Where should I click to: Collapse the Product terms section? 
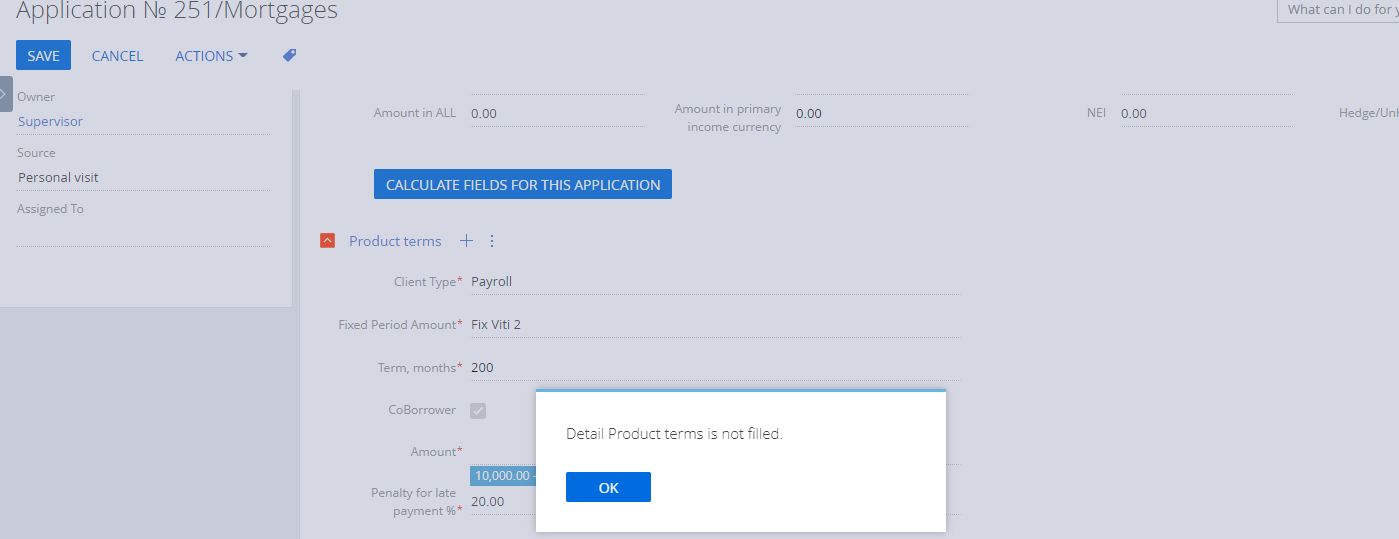click(327, 241)
